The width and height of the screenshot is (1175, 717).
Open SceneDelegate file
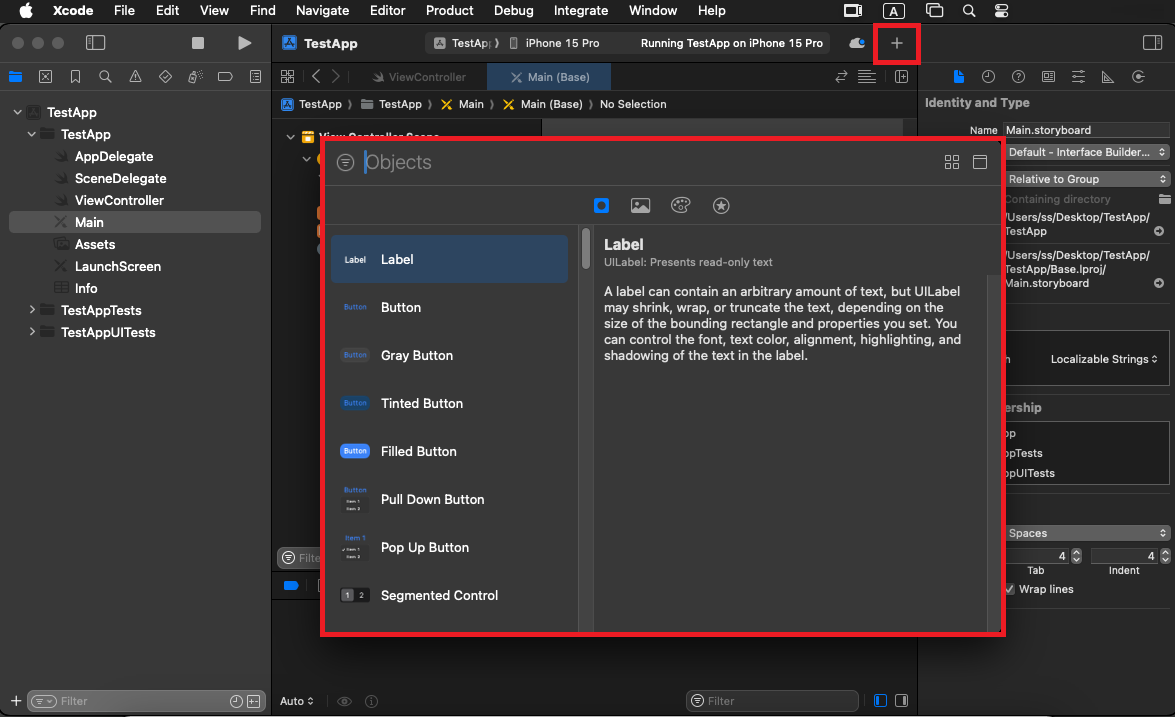click(120, 178)
